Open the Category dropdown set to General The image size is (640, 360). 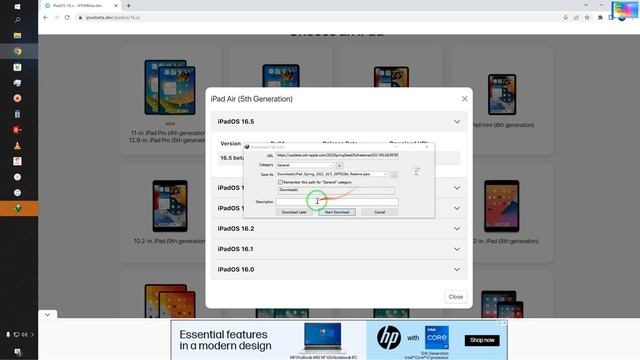pyautogui.click(x=304, y=165)
